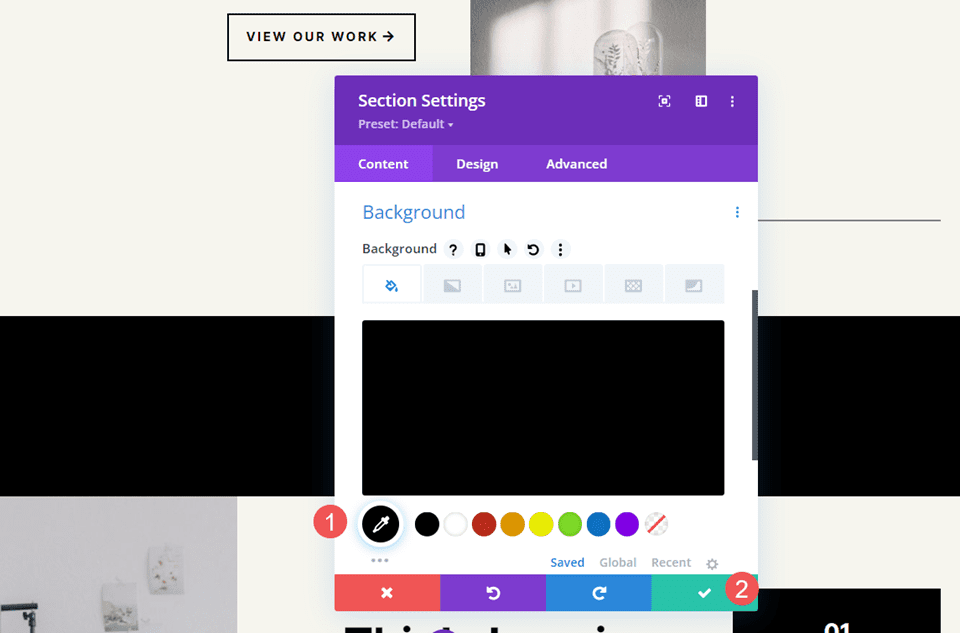Save changes with the green checkmark button
Screen dimensions: 960x633
click(x=704, y=591)
